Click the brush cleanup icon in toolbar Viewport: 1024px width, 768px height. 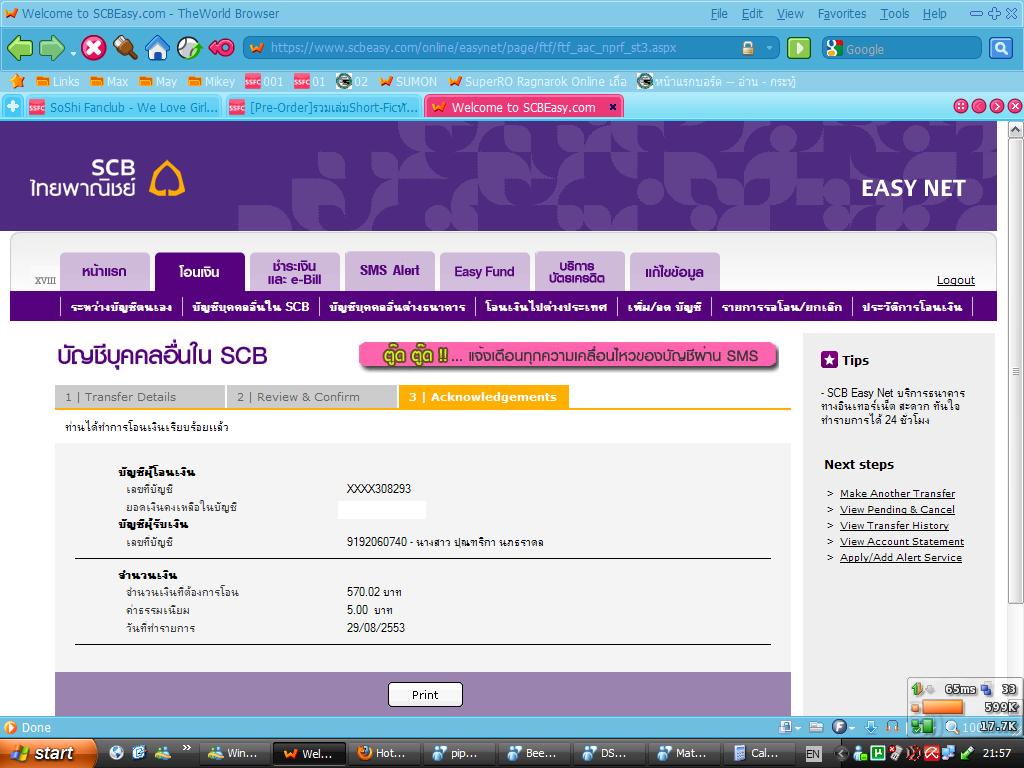click(125, 48)
